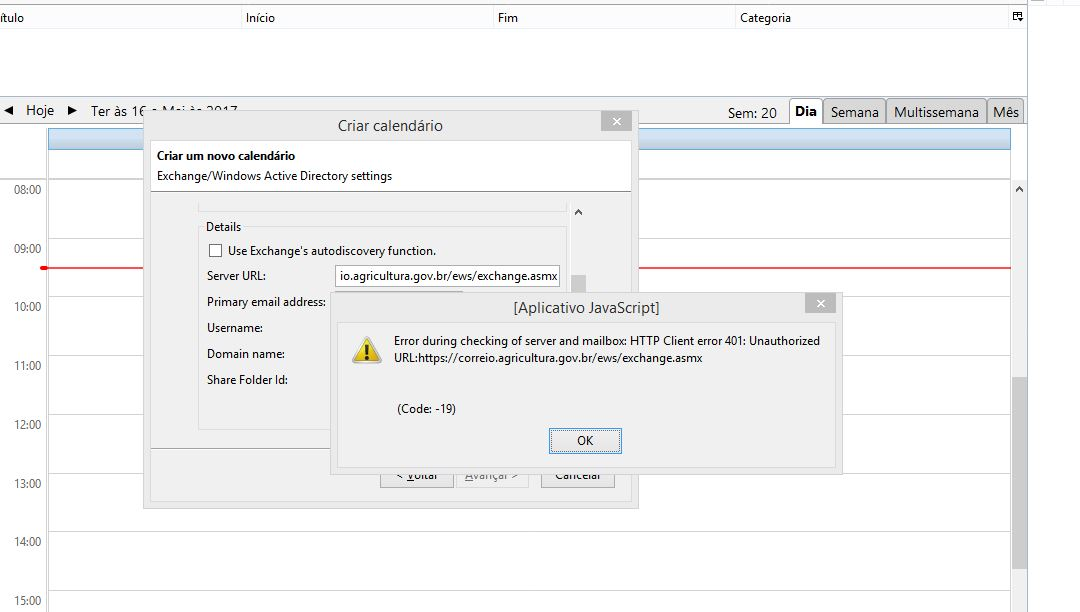The height and width of the screenshot is (612, 1080).
Task: Click the 'Primary email address:' label
Action: pos(267,302)
